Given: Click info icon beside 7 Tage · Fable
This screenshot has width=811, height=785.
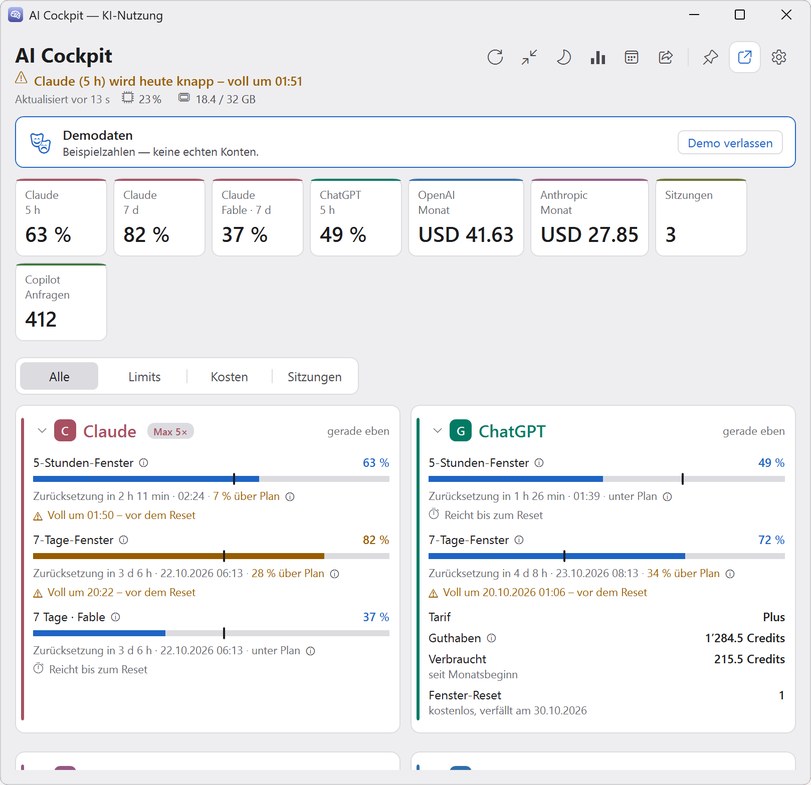Looking at the screenshot, I should [116, 617].
